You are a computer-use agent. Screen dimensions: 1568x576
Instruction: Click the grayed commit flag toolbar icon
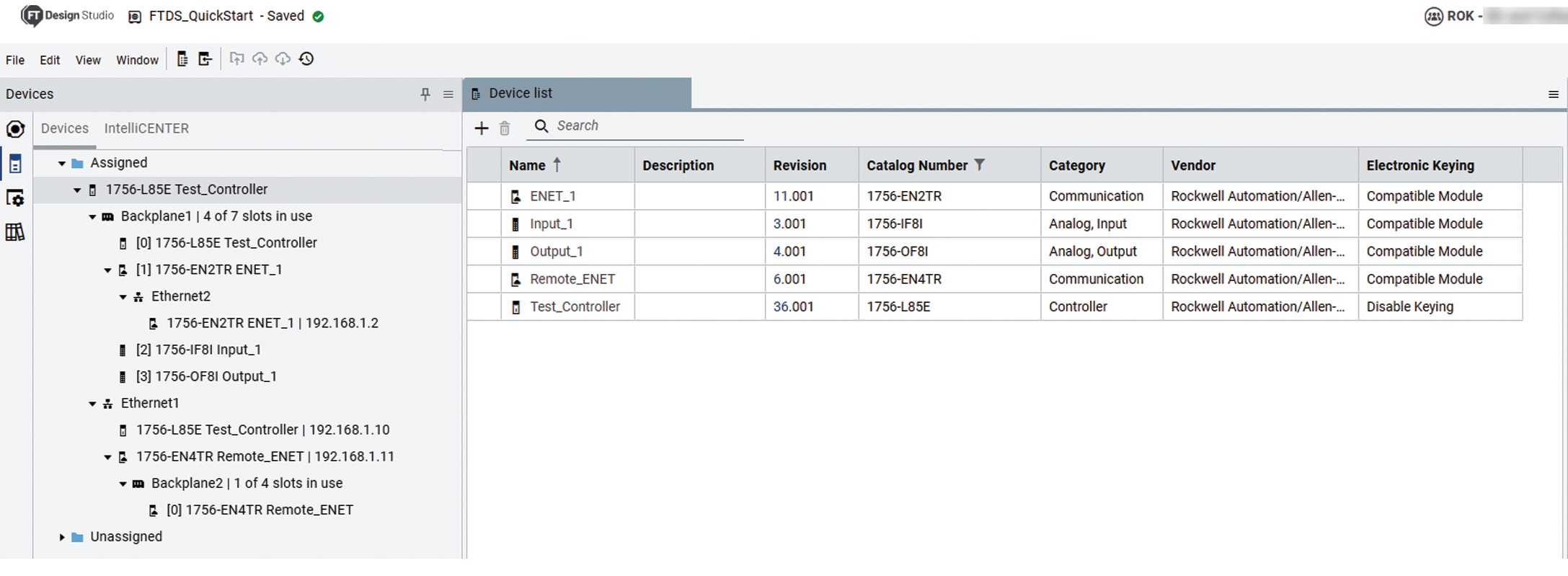(x=236, y=59)
